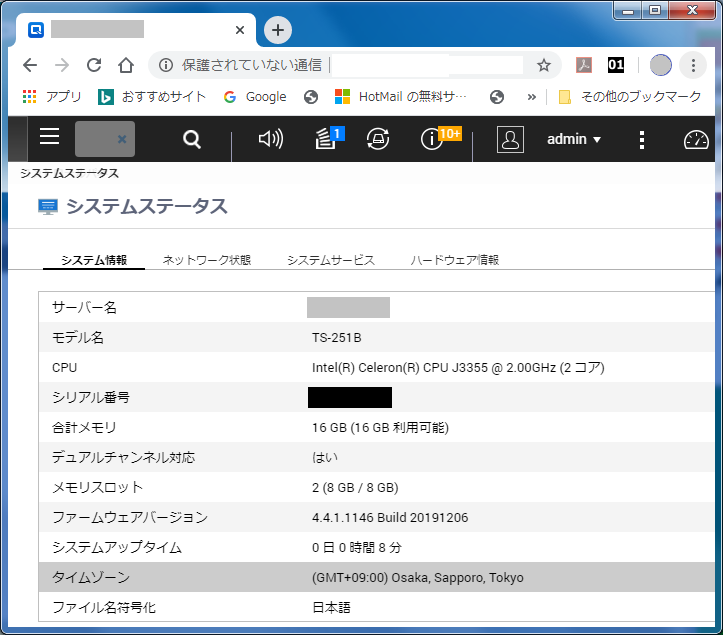Screen dimensions: 723x635
Task: Click 2 (8 GB / 8 GB) value
Action: tap(355, 487)
